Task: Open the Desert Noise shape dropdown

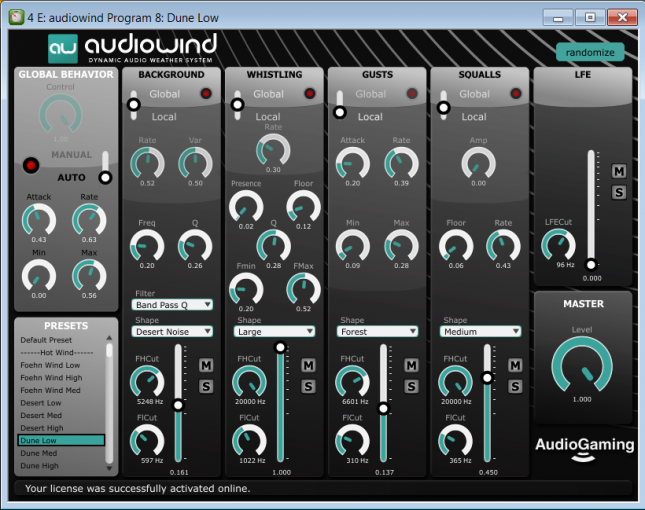Action: [x=173, y=331]
